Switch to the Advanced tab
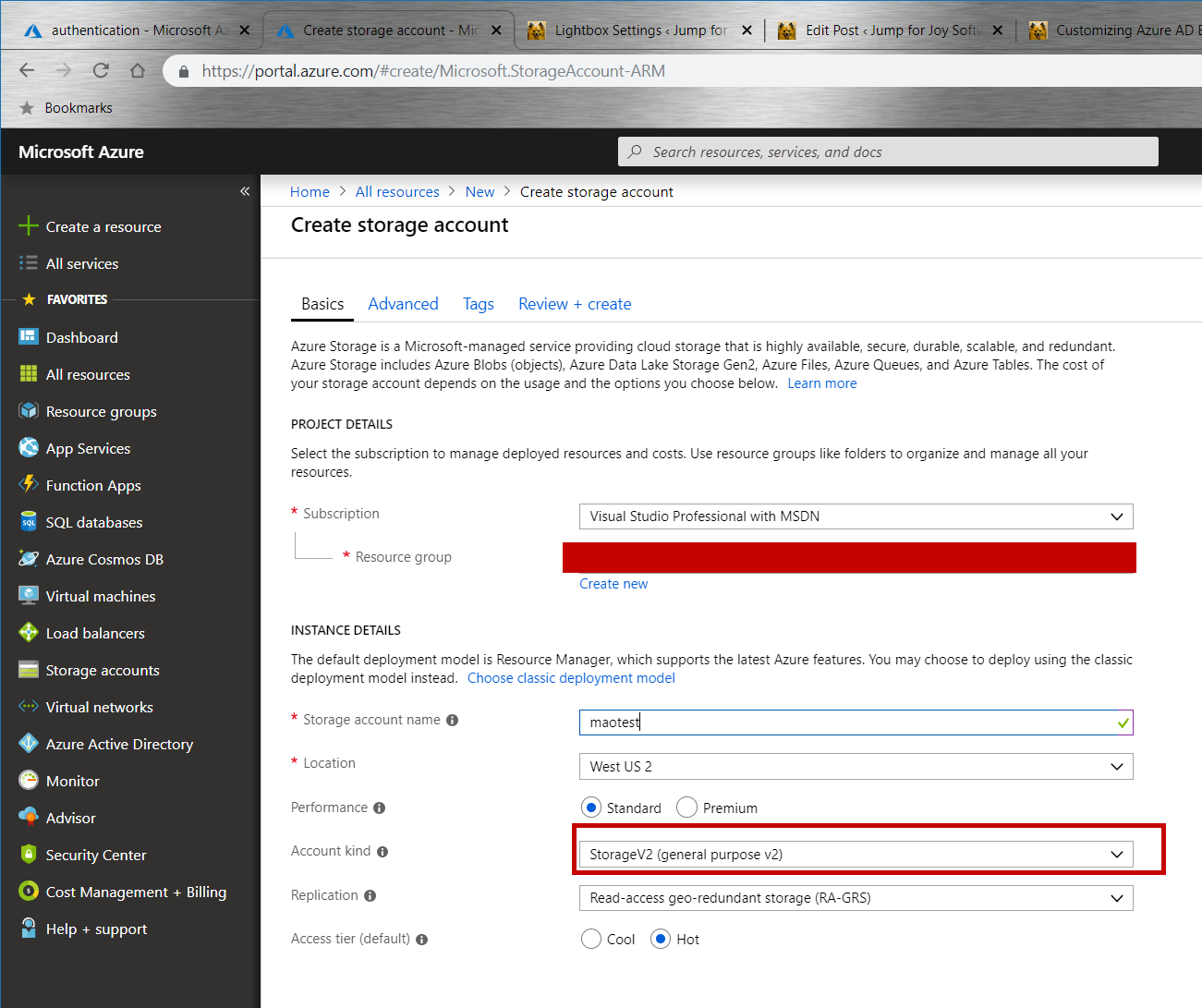Image resolution: width=1202 pixels, height=1008 pixels. pos(403,304)
